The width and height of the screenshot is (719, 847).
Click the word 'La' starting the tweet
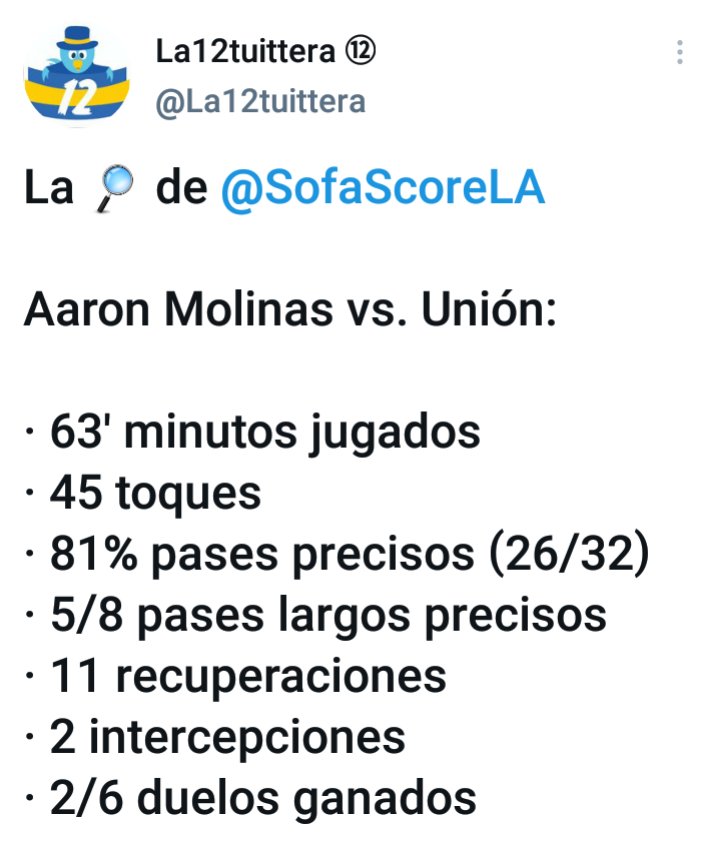point(49,188)
